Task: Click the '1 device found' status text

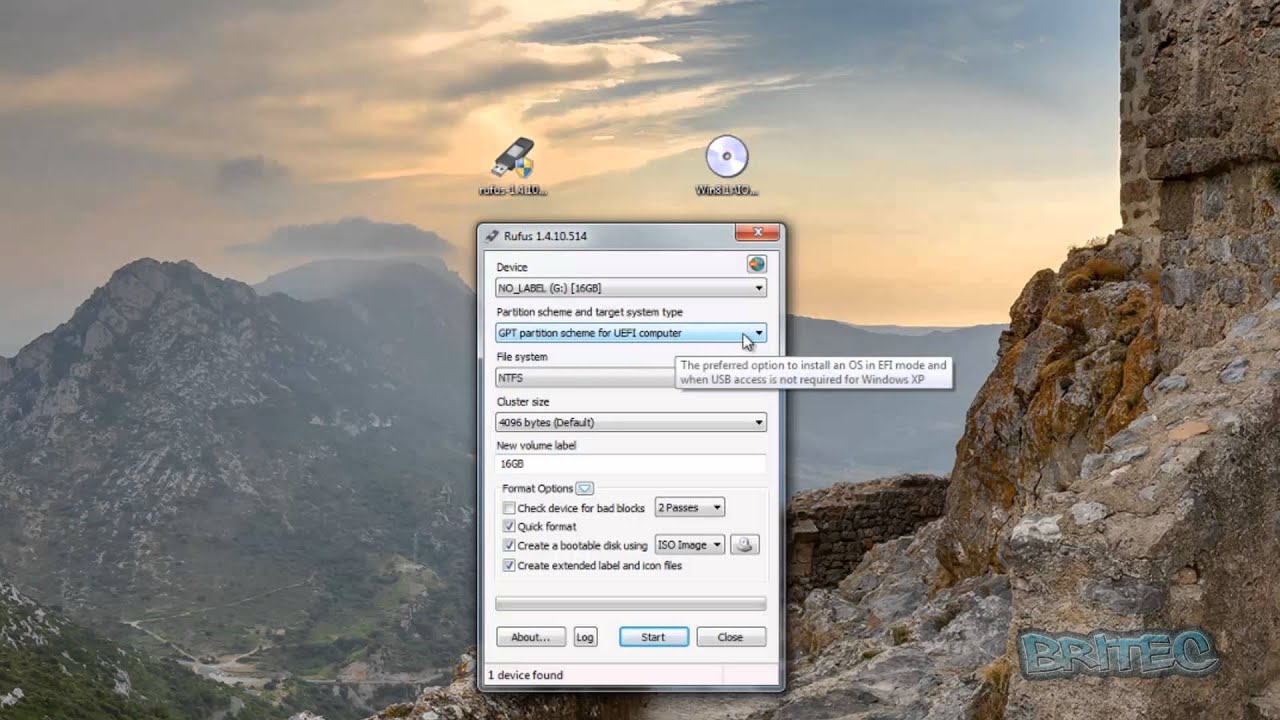Action: (525, 675)
